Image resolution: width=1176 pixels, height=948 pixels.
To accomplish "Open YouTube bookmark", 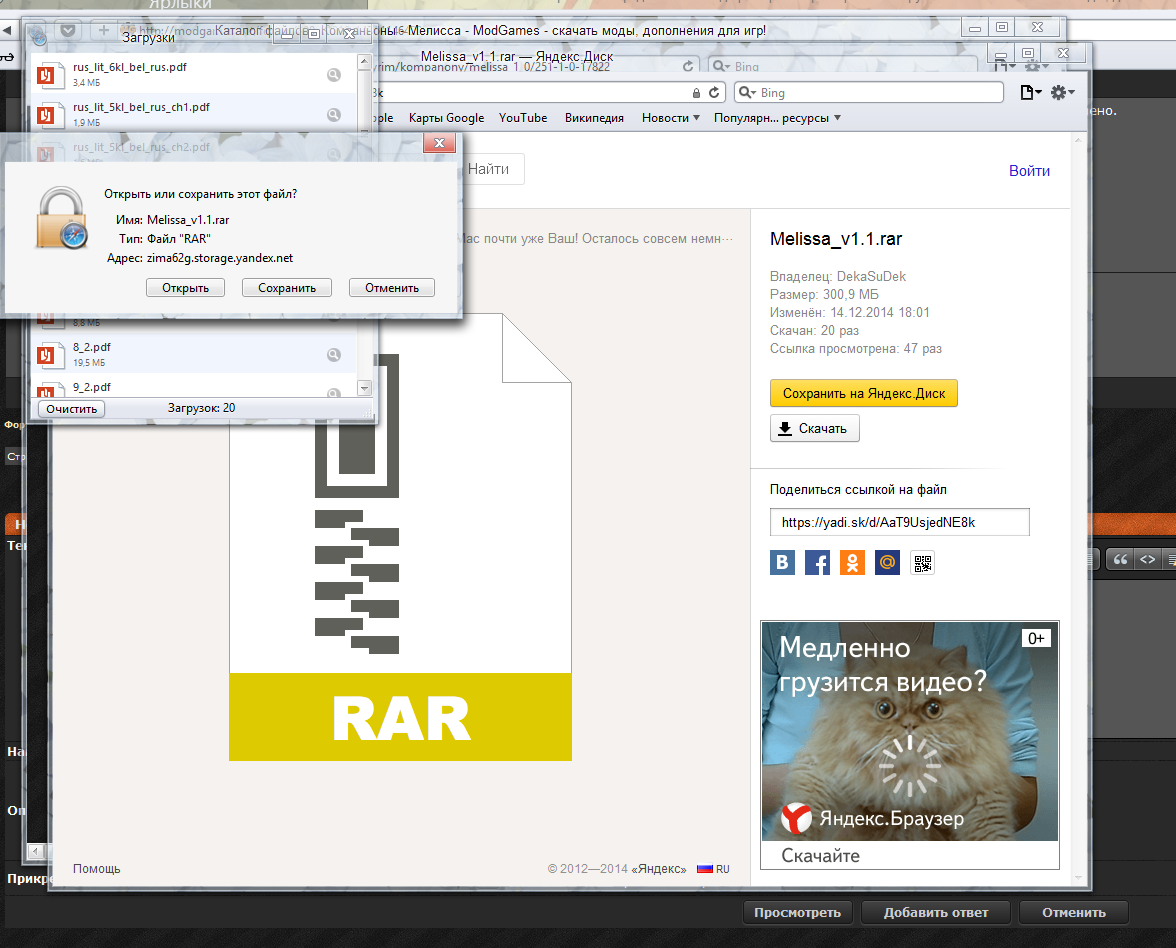I will coord(523,118).
